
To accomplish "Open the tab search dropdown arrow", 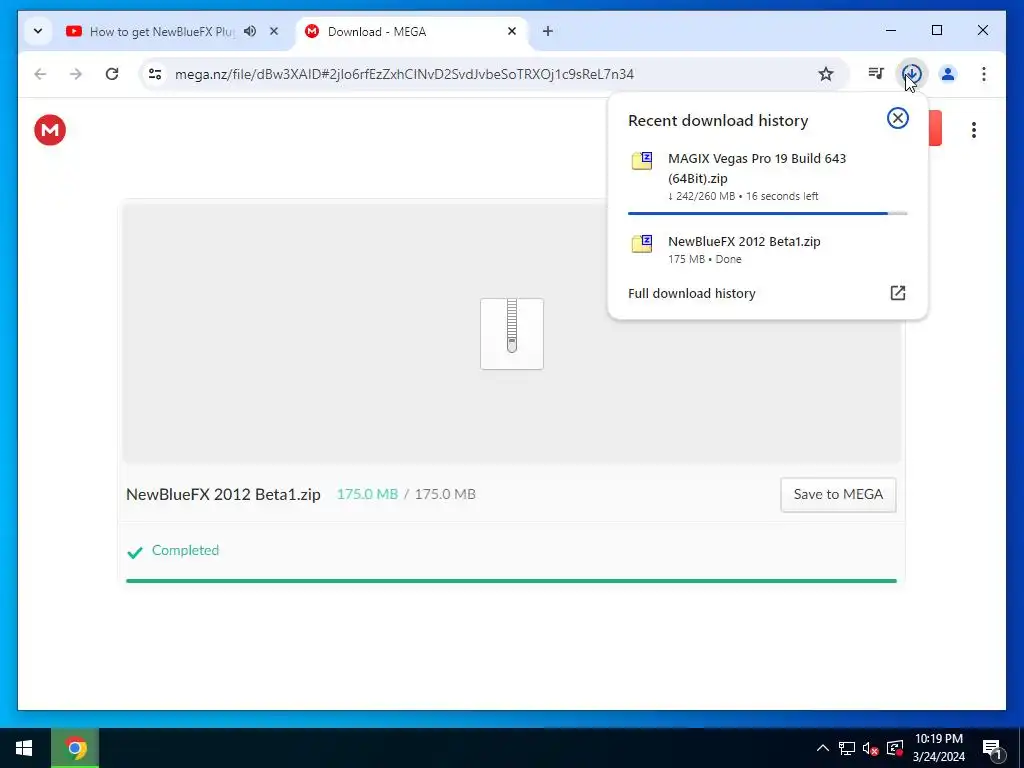I will [38, 31].
